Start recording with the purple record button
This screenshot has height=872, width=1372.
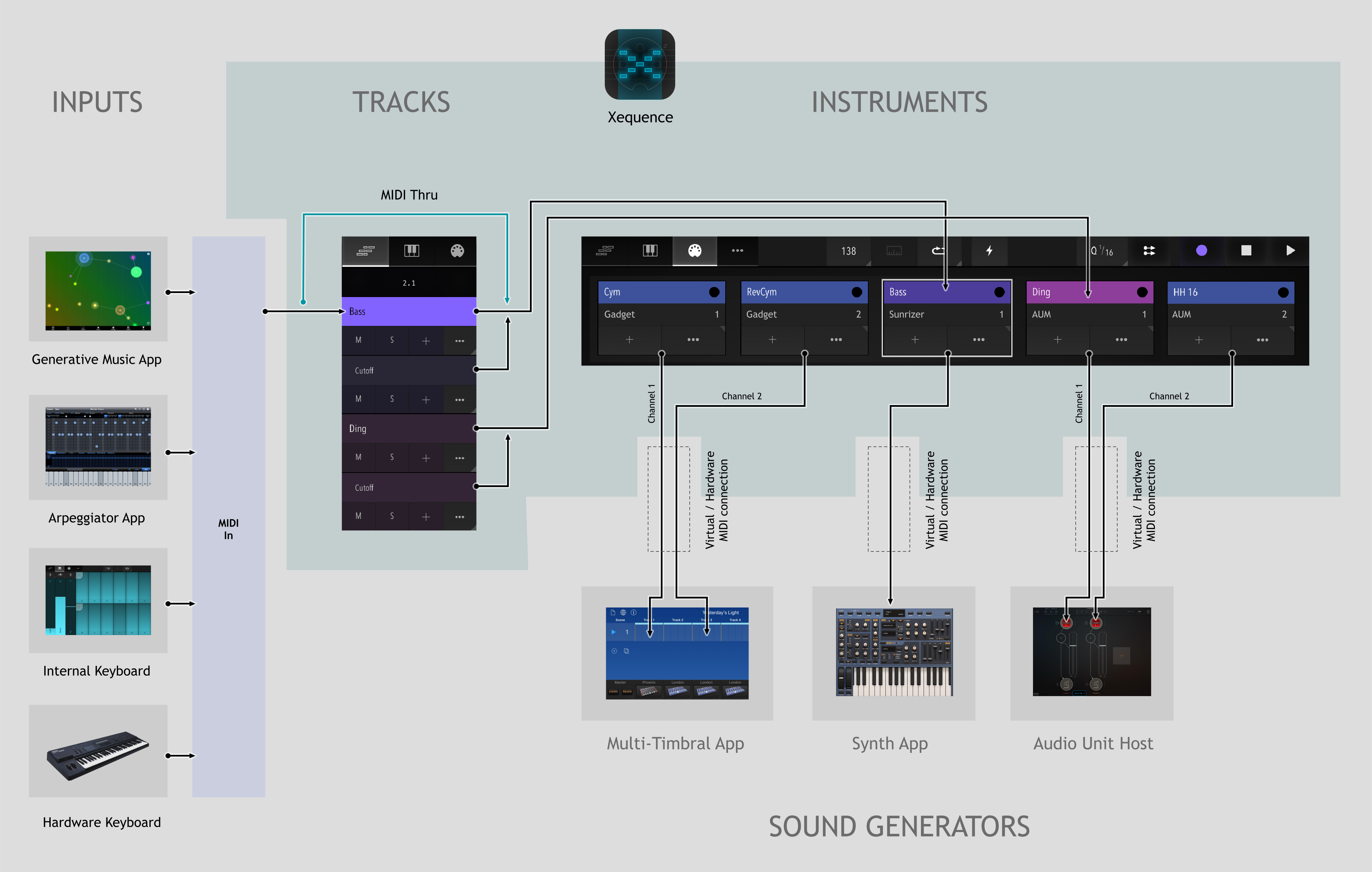point(1202,251)
